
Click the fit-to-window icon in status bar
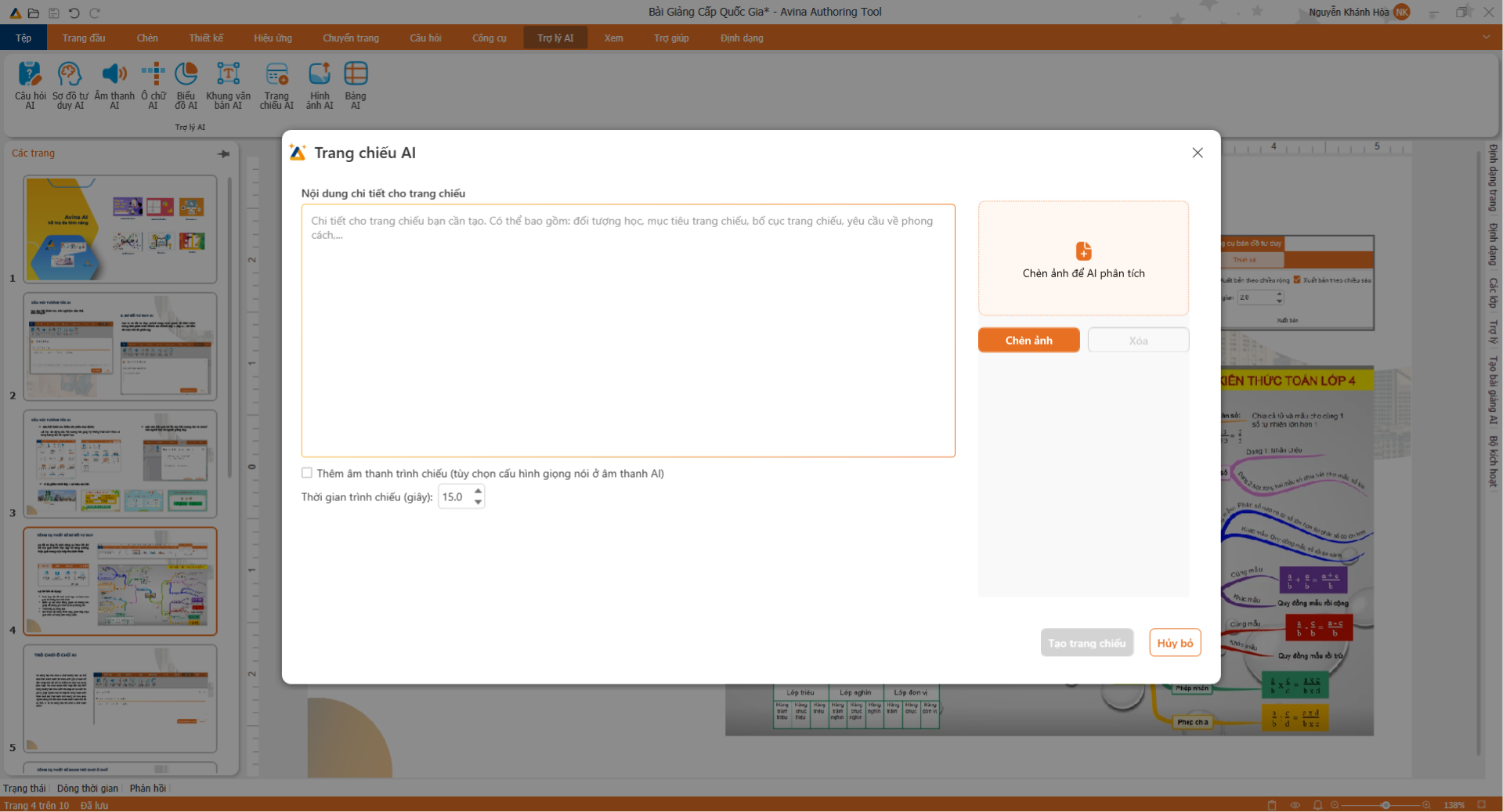point(1481,805)
